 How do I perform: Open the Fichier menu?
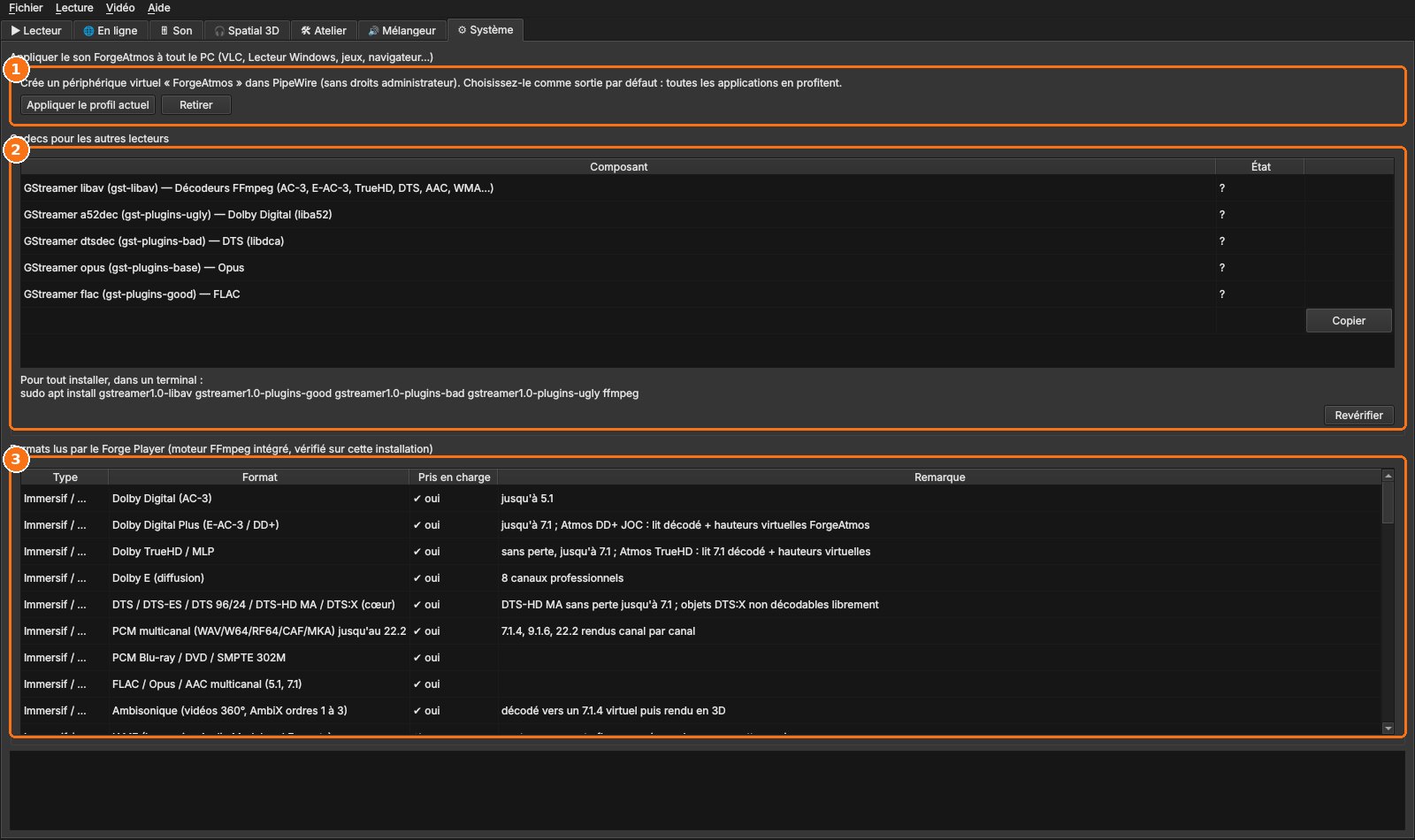pos(26,8)
